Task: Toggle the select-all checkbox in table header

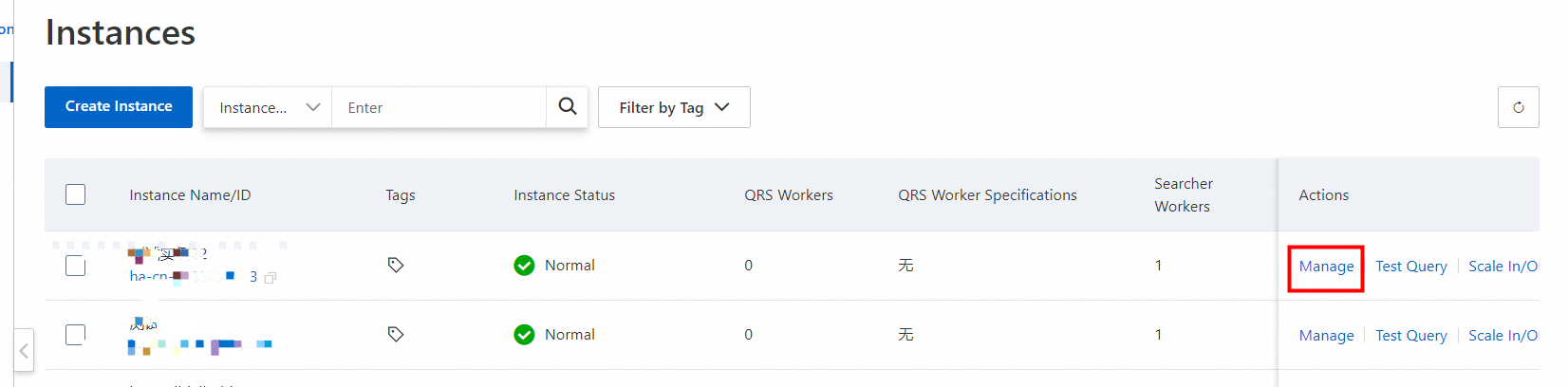Action: 76,194
